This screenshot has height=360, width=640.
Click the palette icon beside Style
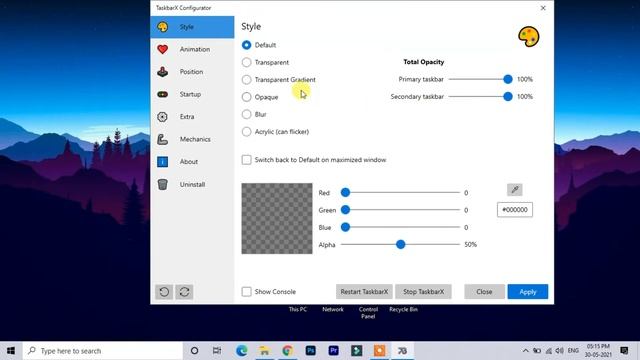(162, 27)
